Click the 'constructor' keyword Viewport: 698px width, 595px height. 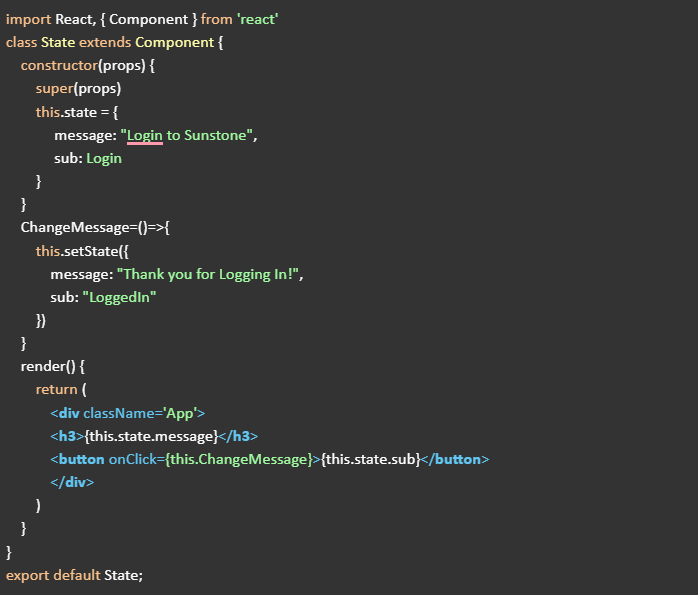pos(59,65)
